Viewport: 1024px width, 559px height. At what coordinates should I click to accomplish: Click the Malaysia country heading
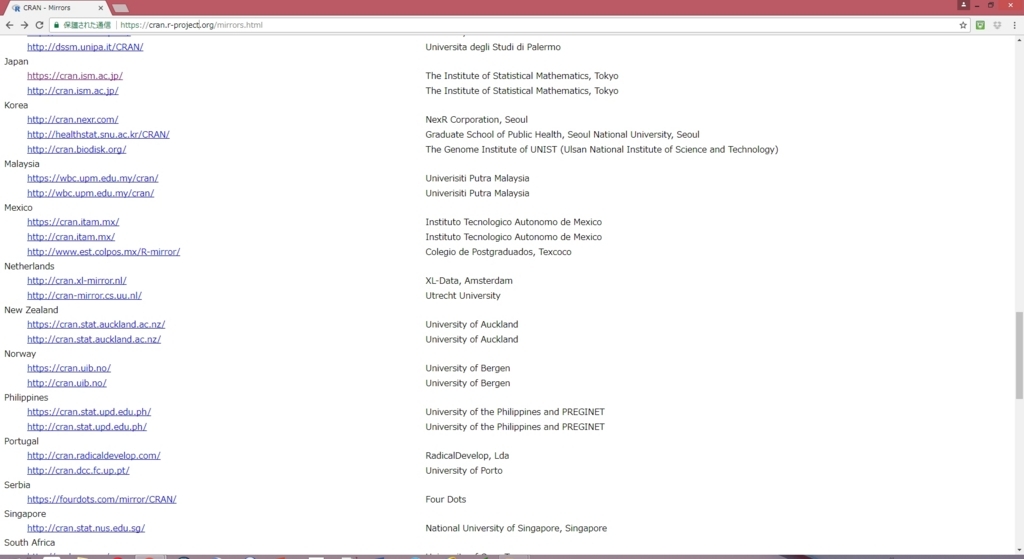click(x=22, y=164)
